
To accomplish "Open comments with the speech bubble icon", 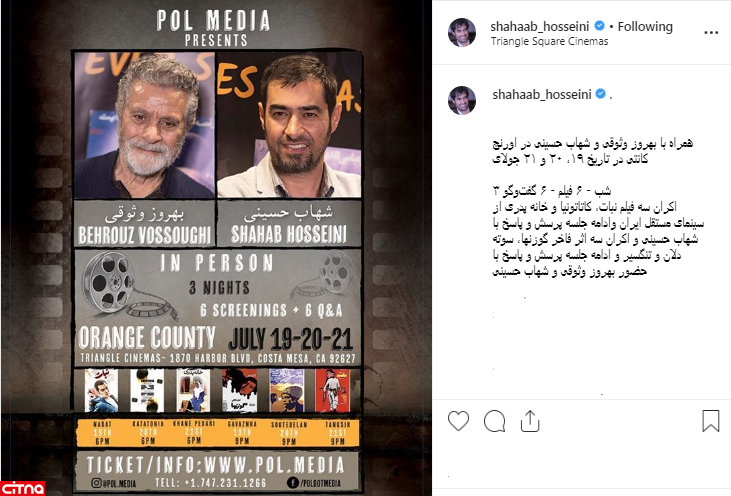I will 495,421.
